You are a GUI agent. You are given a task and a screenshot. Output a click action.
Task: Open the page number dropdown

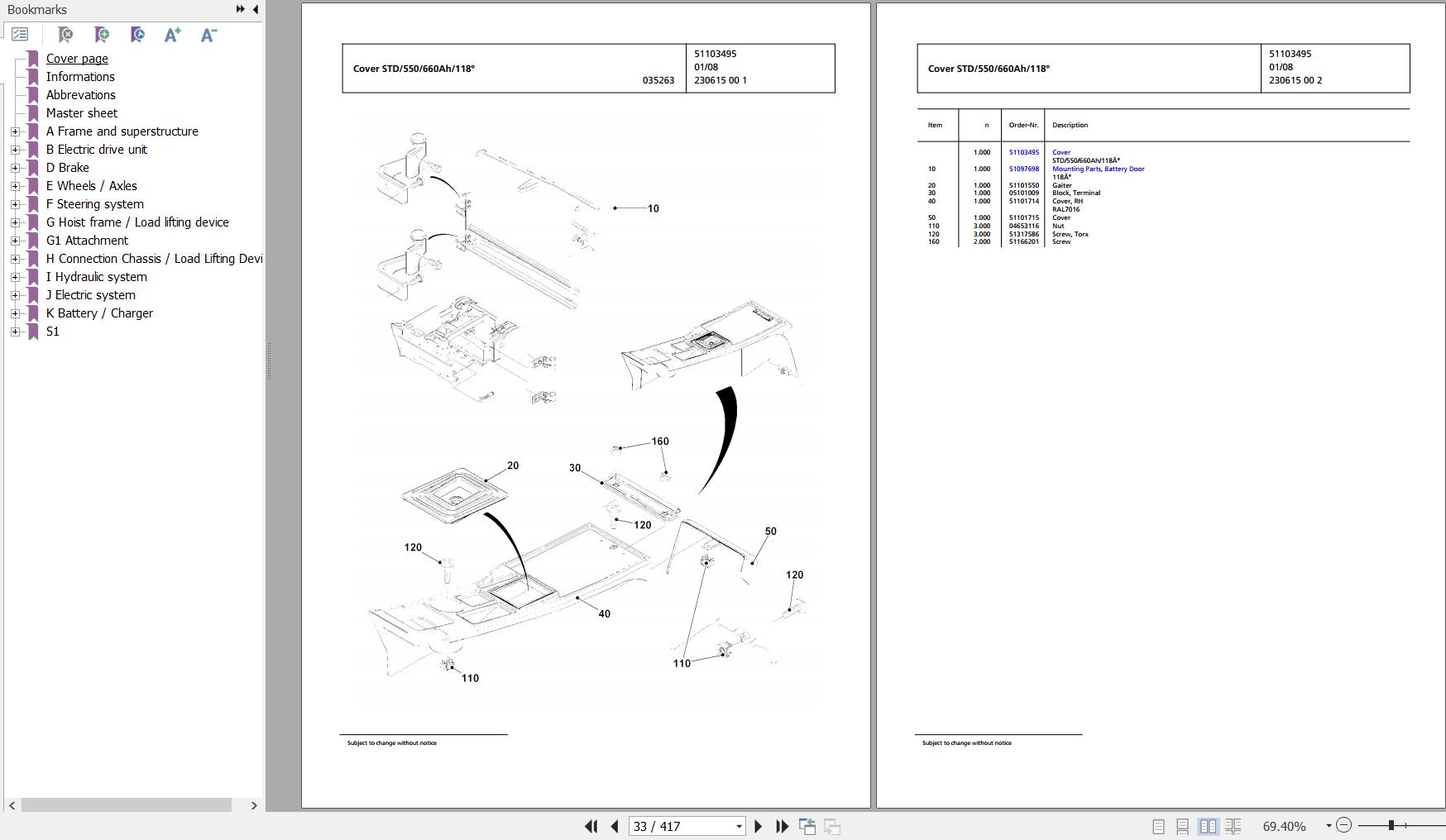[739, 826]
